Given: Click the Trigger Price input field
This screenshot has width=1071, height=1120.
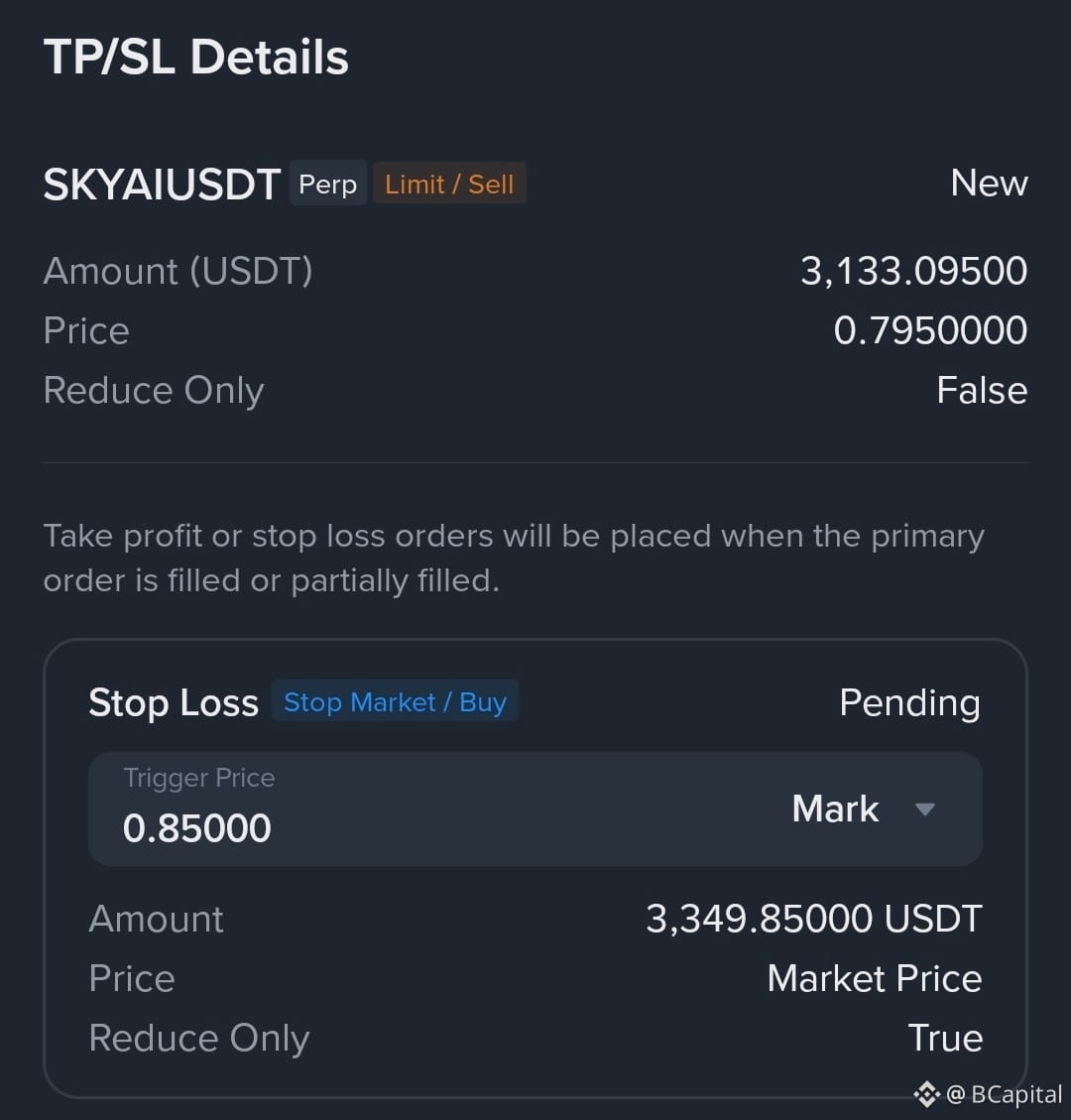Looking at the screenshot, I should pyautogui.click(x=535, y=809).
